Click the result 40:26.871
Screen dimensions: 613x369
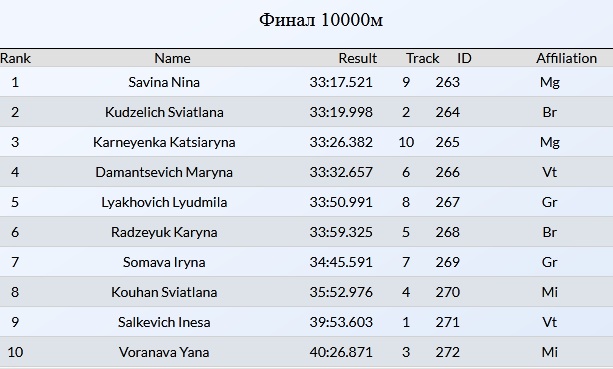click(341, 352)
